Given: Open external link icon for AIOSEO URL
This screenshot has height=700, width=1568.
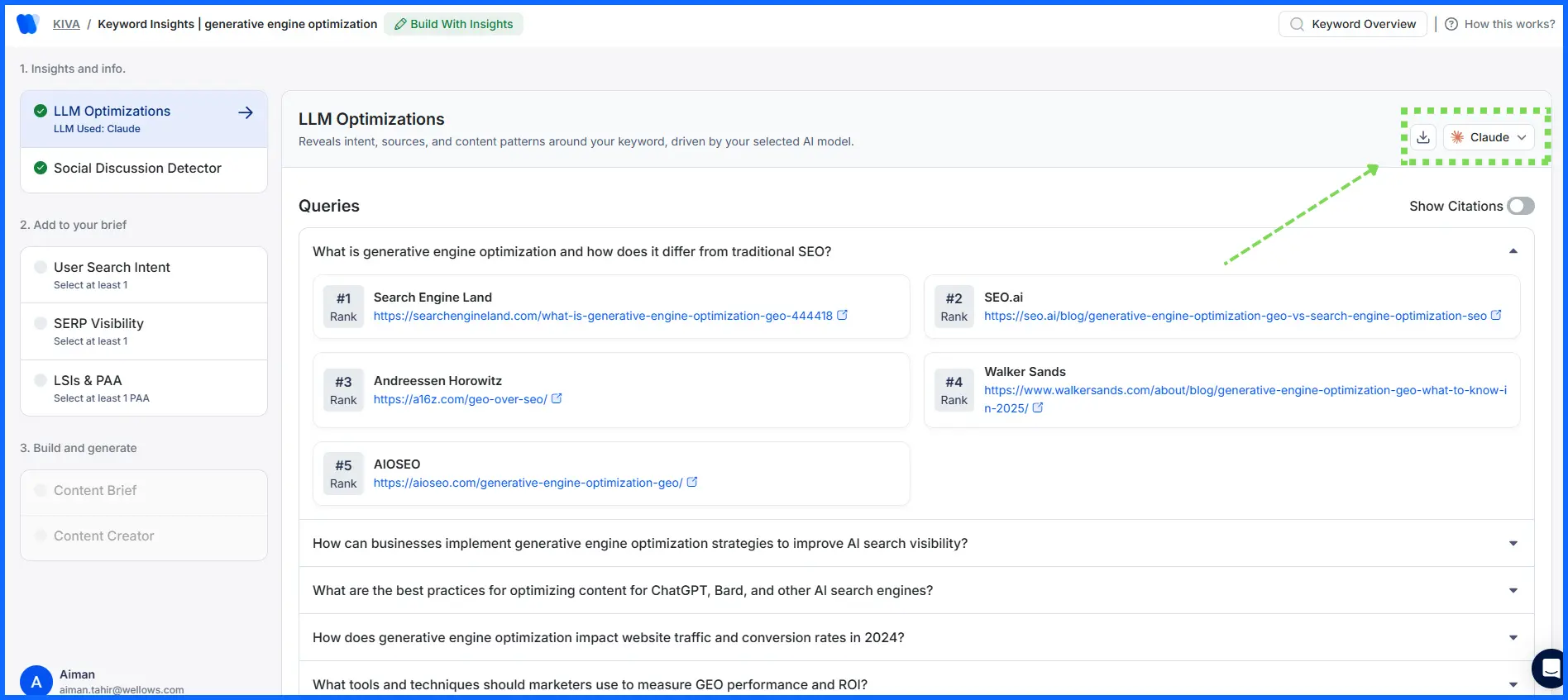Looking at the screenshot, I should [692, 482].
